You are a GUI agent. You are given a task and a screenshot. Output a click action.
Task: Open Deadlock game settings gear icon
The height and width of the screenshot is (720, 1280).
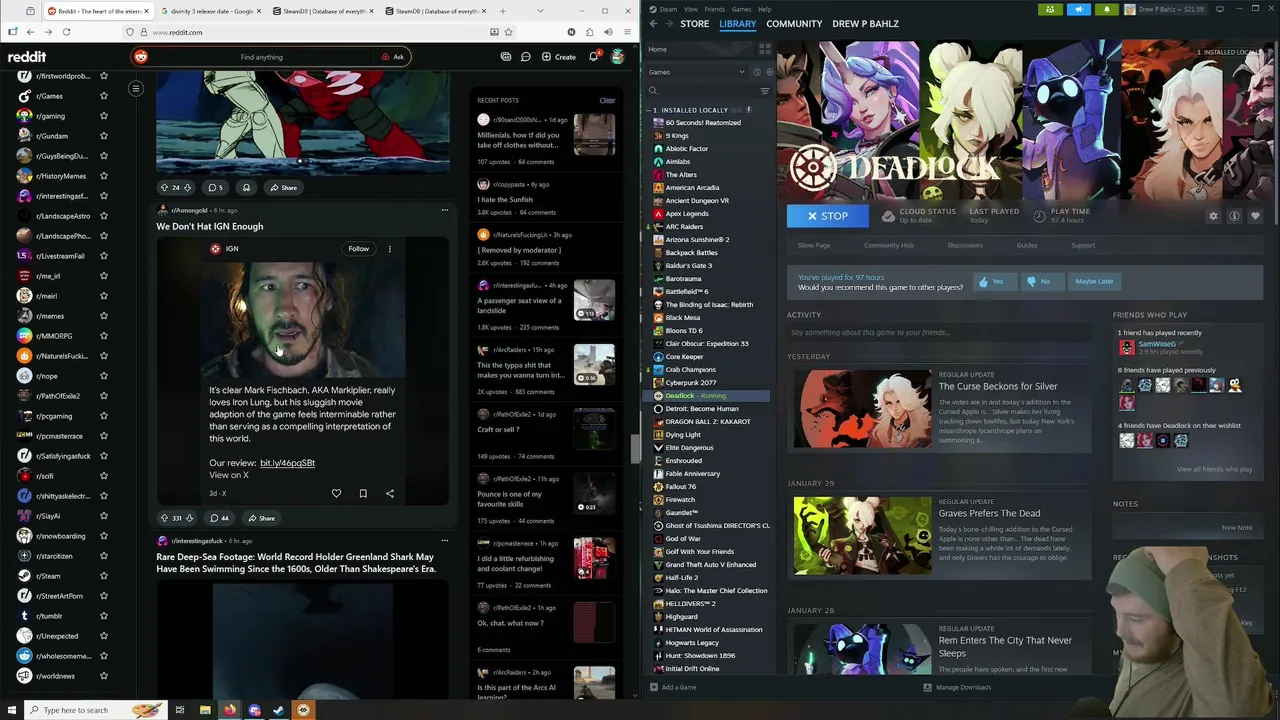point(1213,216)
